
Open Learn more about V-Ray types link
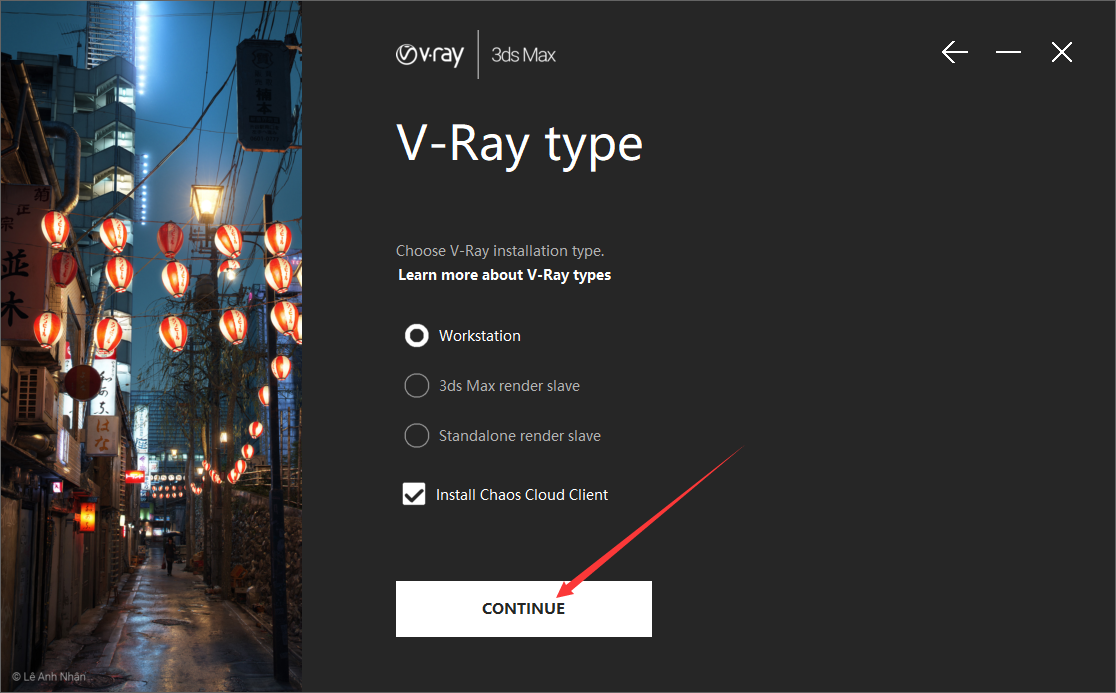(504, 275)
